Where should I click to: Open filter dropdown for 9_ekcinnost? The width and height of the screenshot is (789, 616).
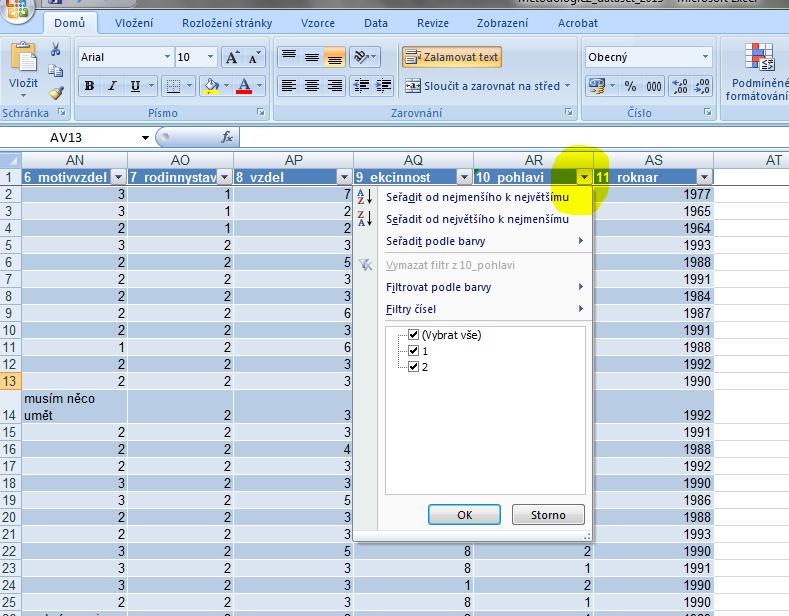pos(464,177)
